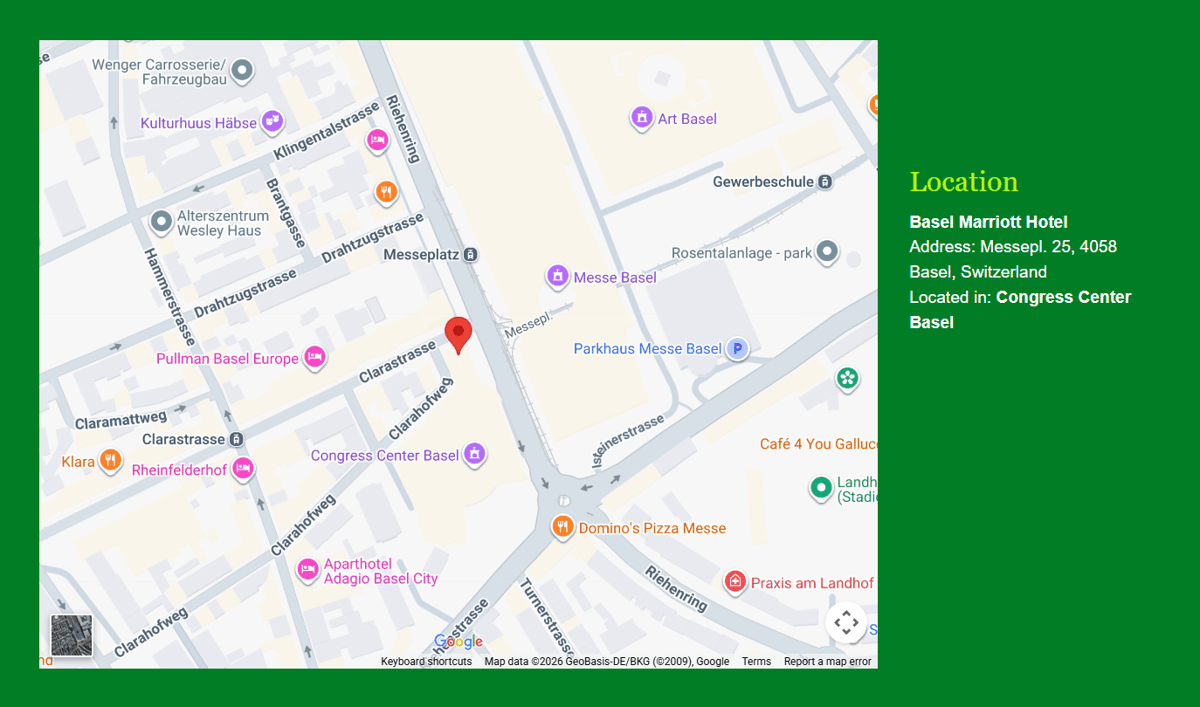Image resolution: width=1200 pixels, height=707 pixels.
Task: Open the Keyboard shortcuts link
Action: [426, 662]
